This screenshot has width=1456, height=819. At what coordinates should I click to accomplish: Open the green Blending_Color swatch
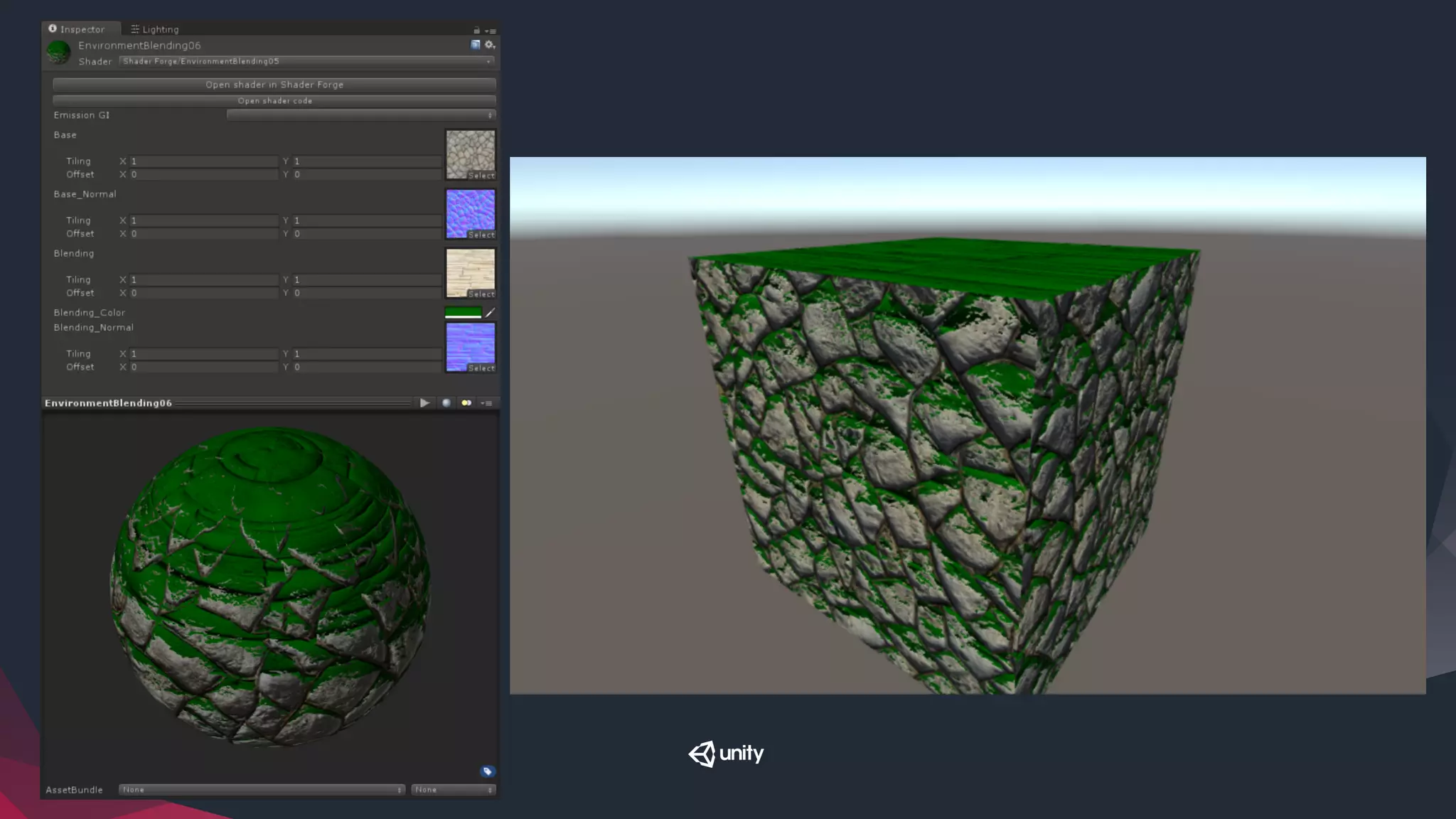(463, 312)
